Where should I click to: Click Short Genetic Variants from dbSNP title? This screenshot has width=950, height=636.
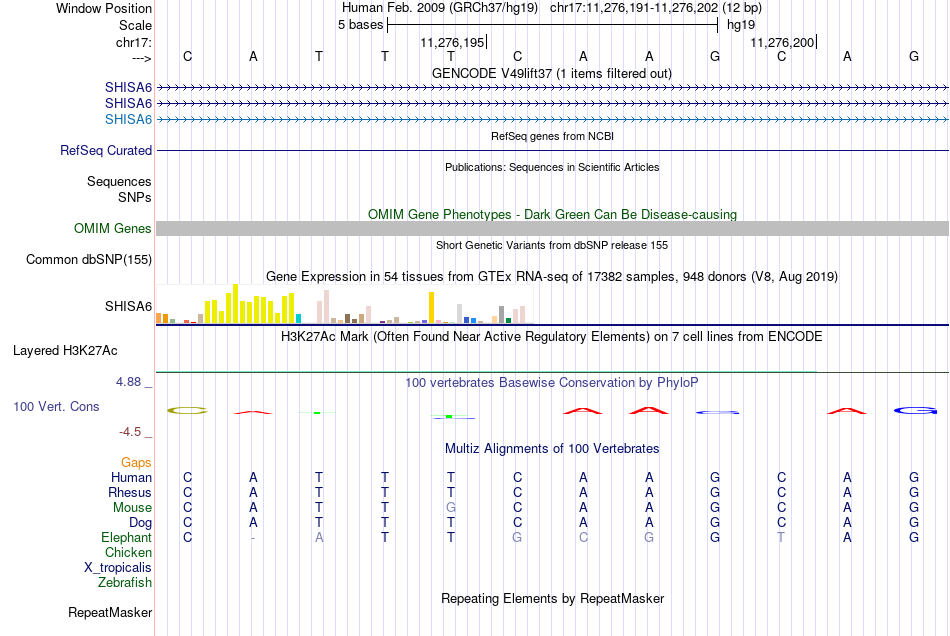pyautogui.click(x=552, y=245)
